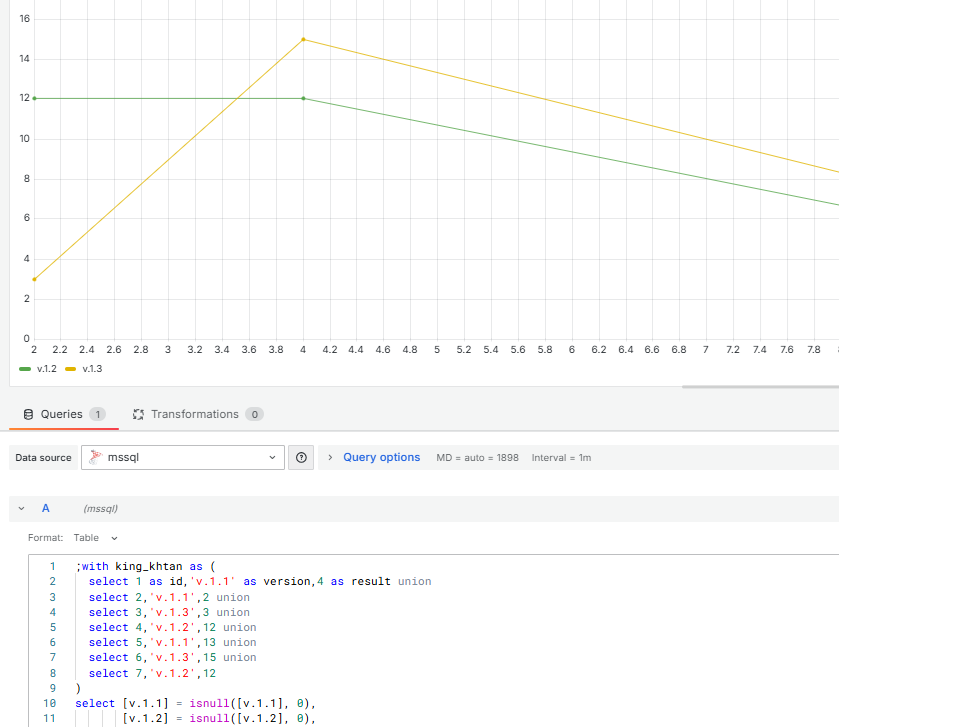Expand the Query options chevron
The height and width of the screenshot is (727, 978).
[330, 458]
